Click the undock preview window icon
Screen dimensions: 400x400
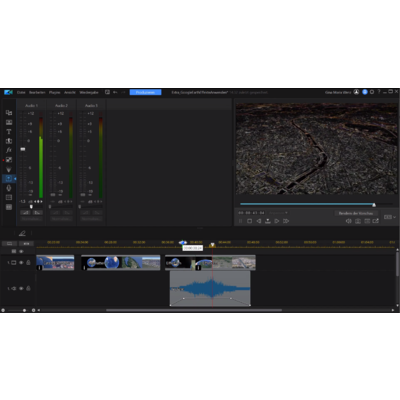click(376, 221)
